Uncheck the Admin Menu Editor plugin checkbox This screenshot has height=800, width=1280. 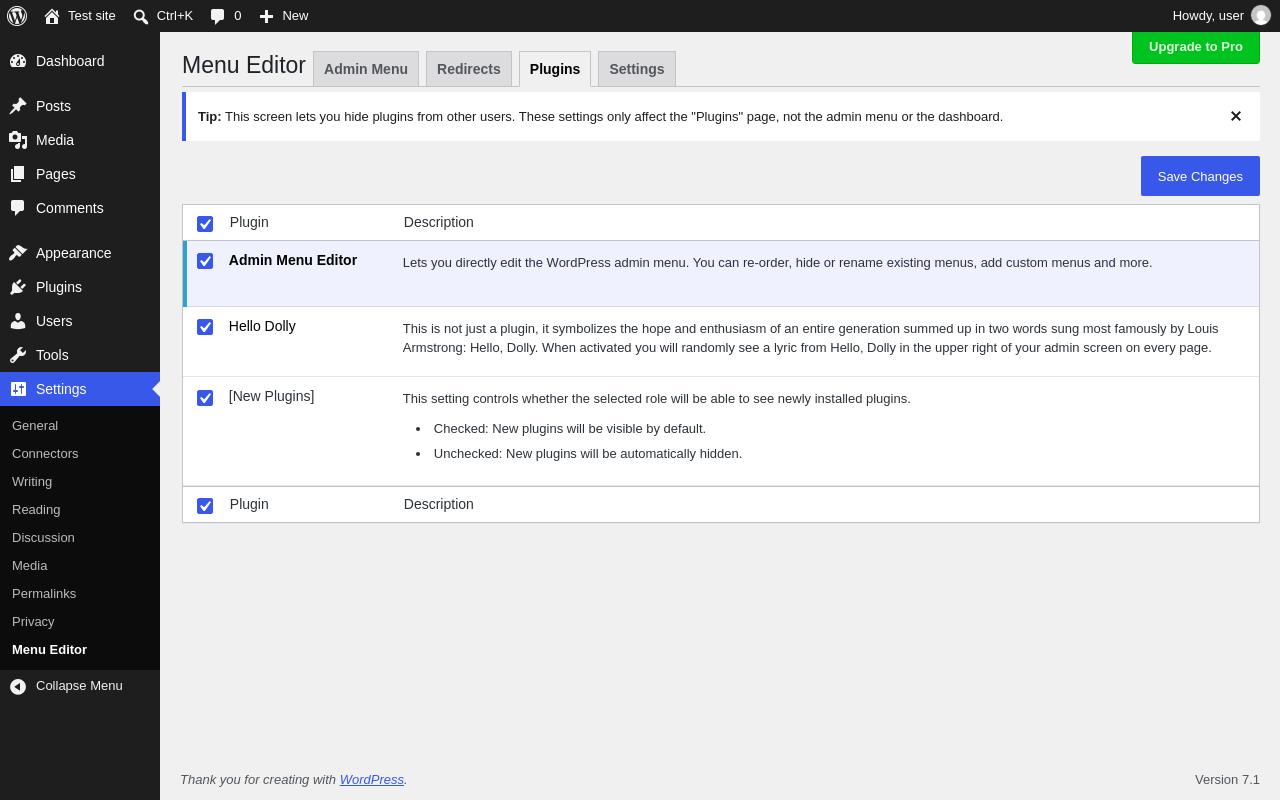click(205, 261)
